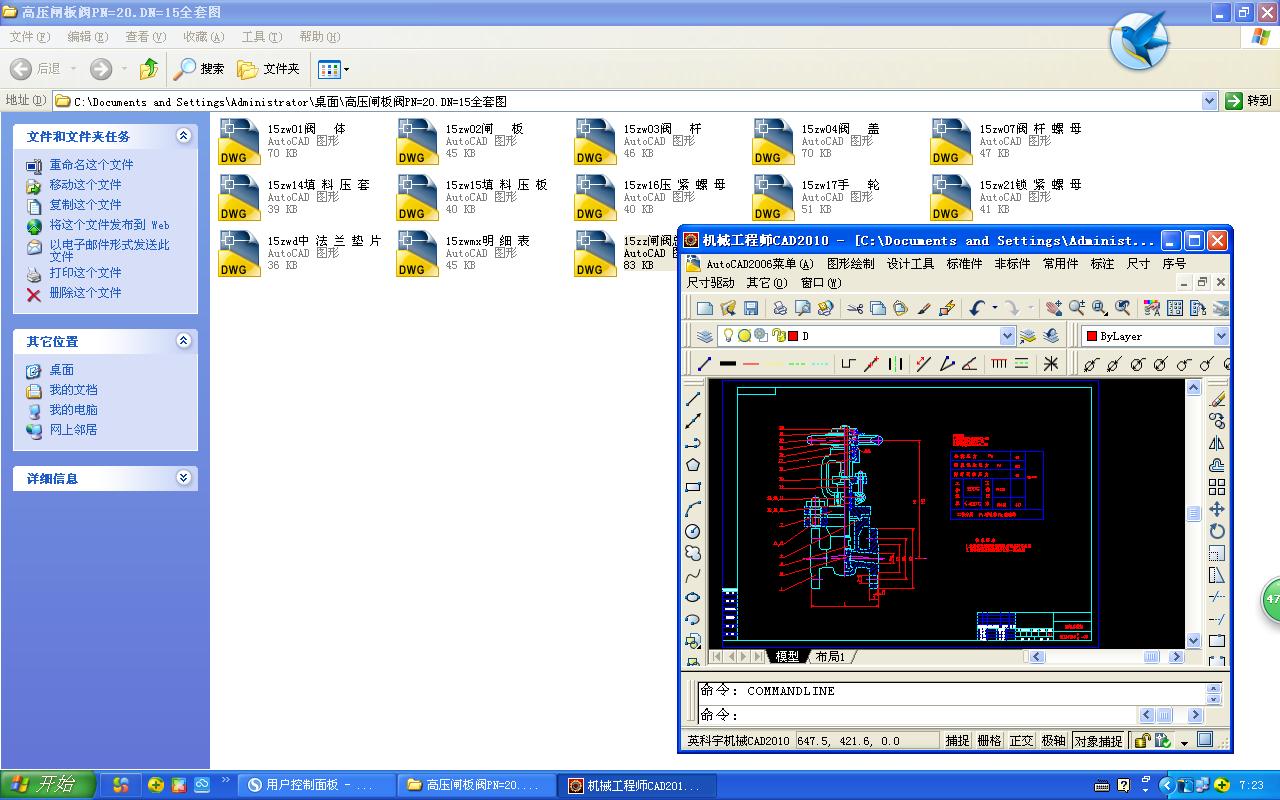Viewport: 1280px width, 800px height.
Task: Toggle the layer padlock icon in layer box
Action: [778, 336]
